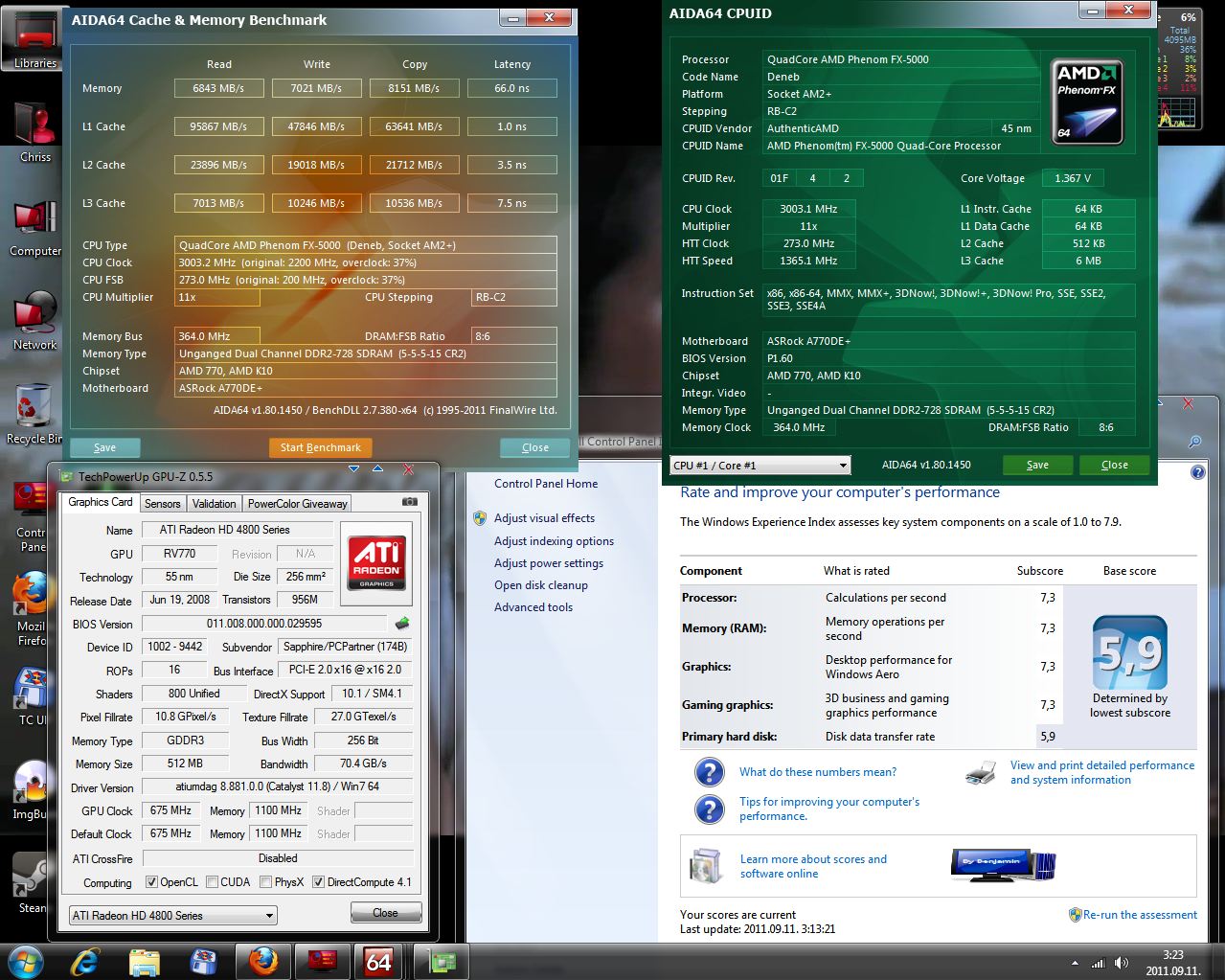Click the Start Benchmark button in AIDA64
The image size is (1225, 980).
pyautogui.click(x=320, y=447)
